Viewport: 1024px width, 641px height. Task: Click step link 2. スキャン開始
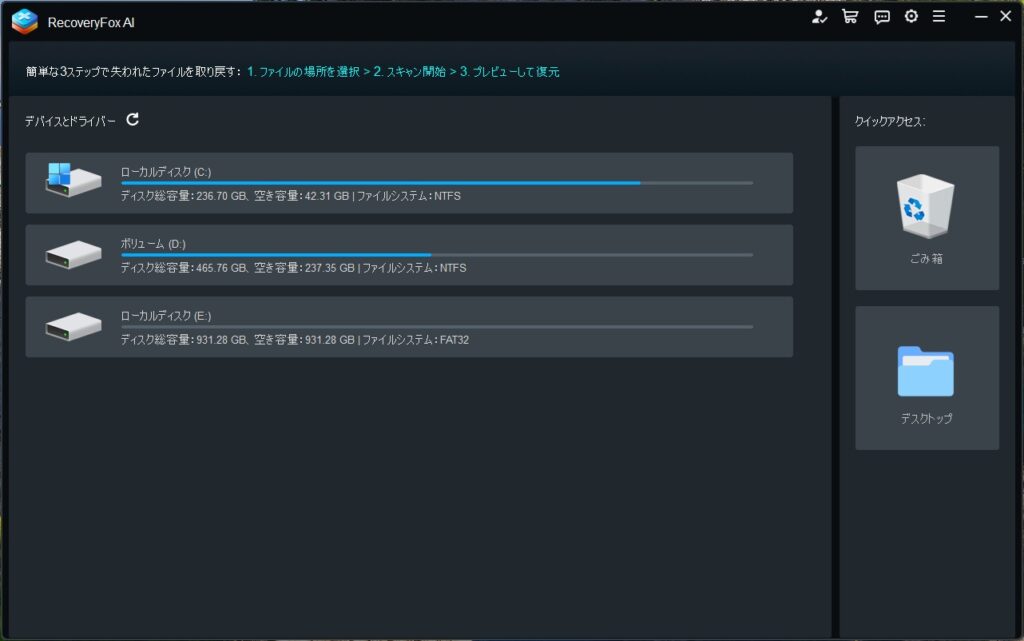pyautogui.click(x=409, y=72)
